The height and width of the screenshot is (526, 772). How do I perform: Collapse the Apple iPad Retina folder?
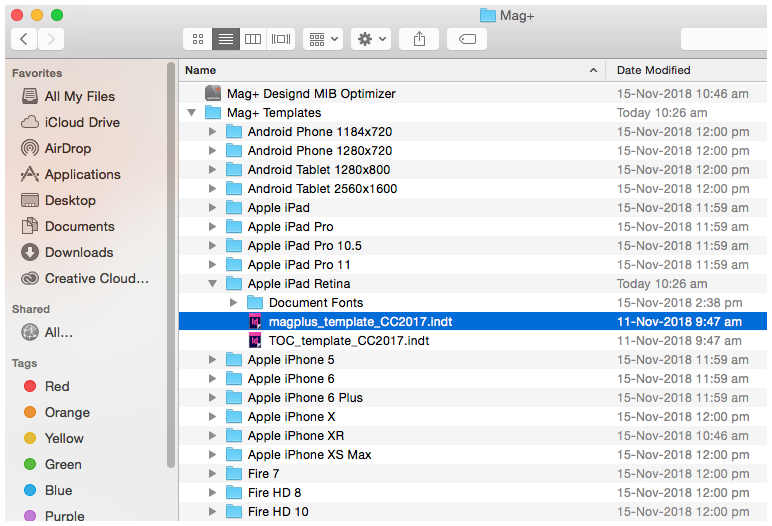(212, 284)
